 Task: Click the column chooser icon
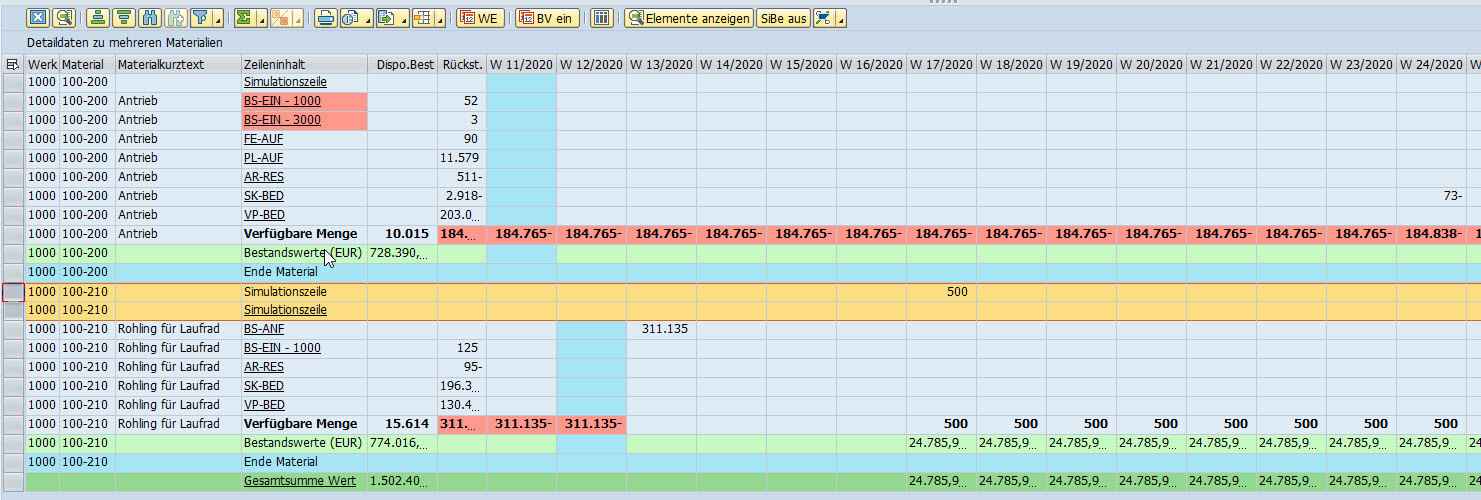(x=601, y=18)
